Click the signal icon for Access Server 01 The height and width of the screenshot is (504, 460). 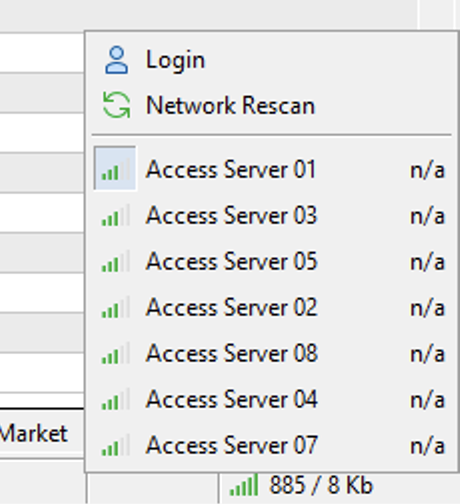point(115,169)
